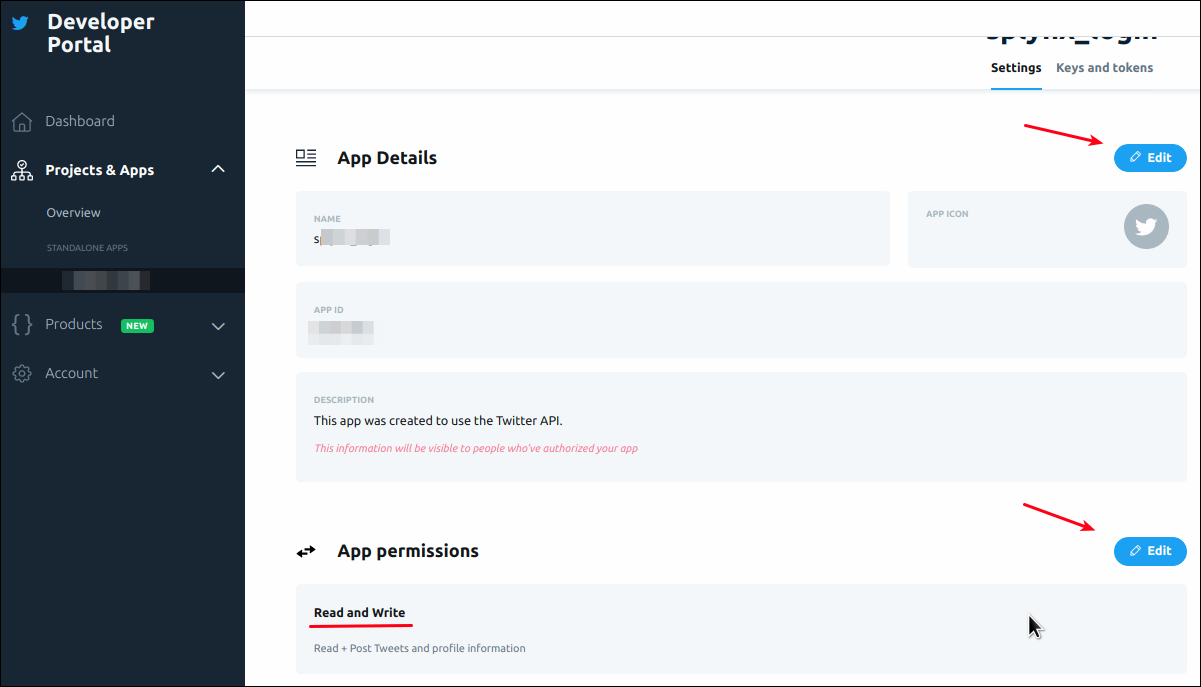Expand the Account menu chevron
The width and height of the screenshot is (1201, 687).
[x=219, y=375]
